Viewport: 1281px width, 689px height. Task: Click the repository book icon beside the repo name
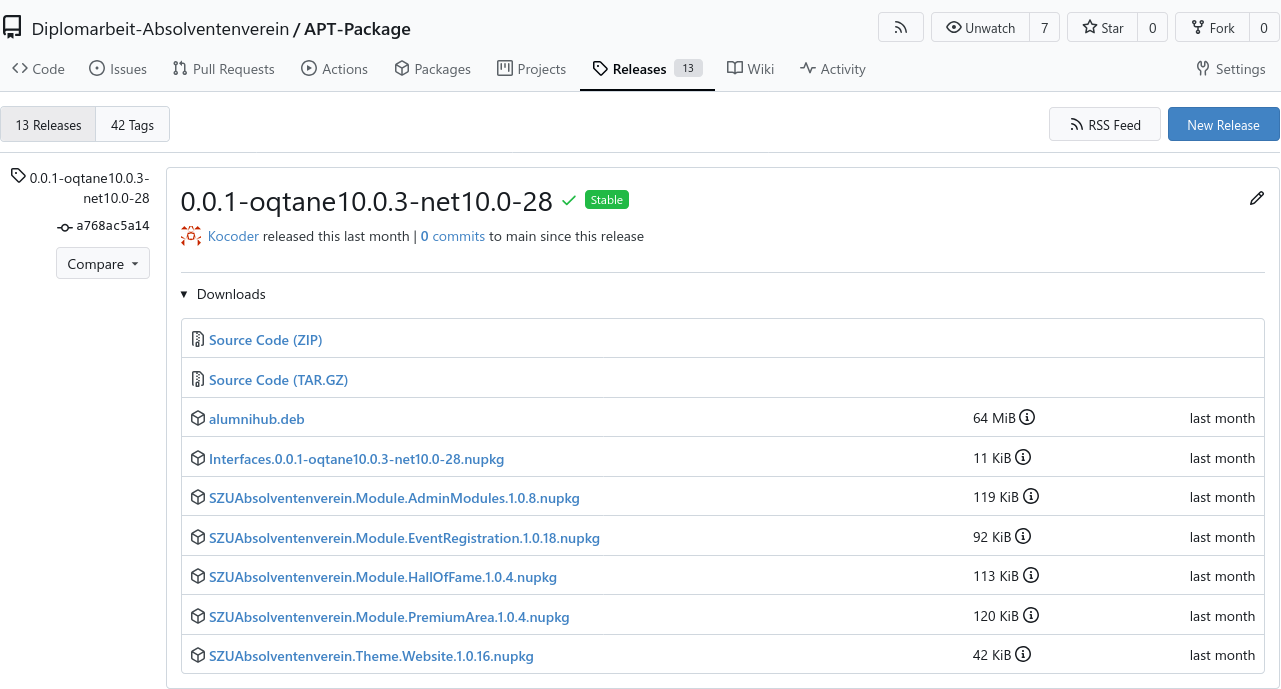click(13, 27)
